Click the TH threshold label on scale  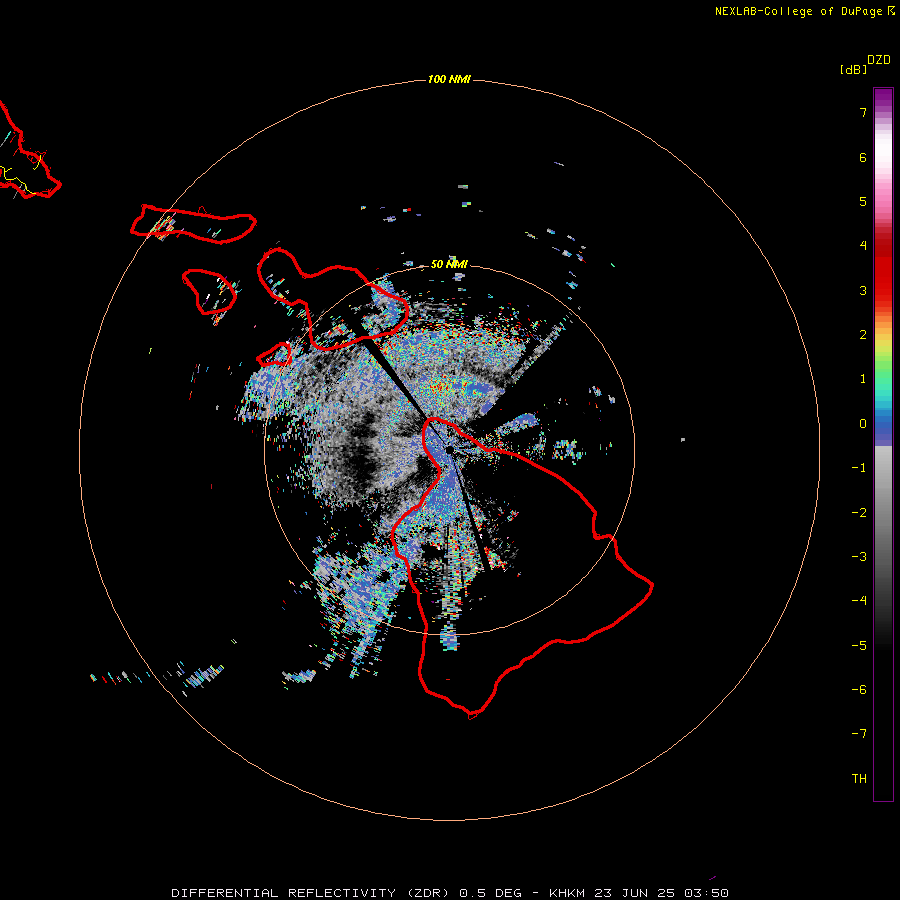click(859, 779)
